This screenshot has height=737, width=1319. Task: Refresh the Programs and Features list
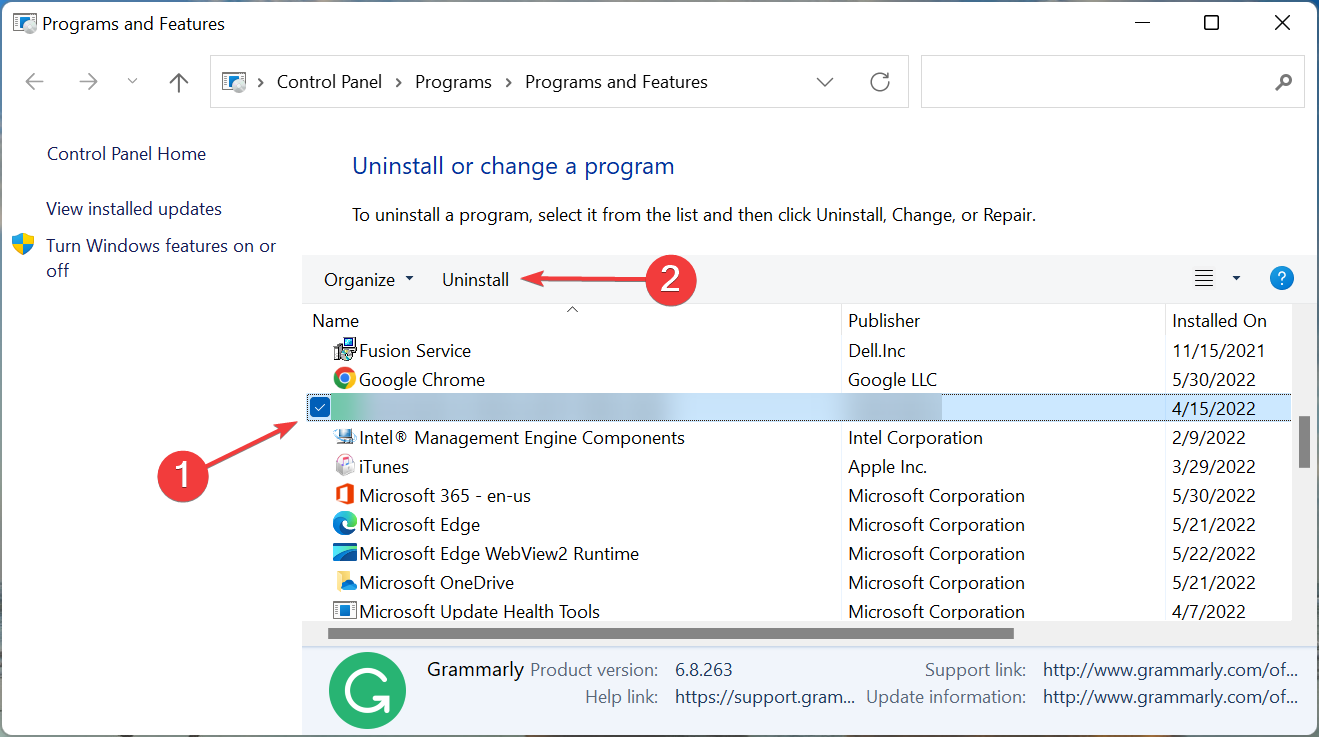[x=880, y=82]
